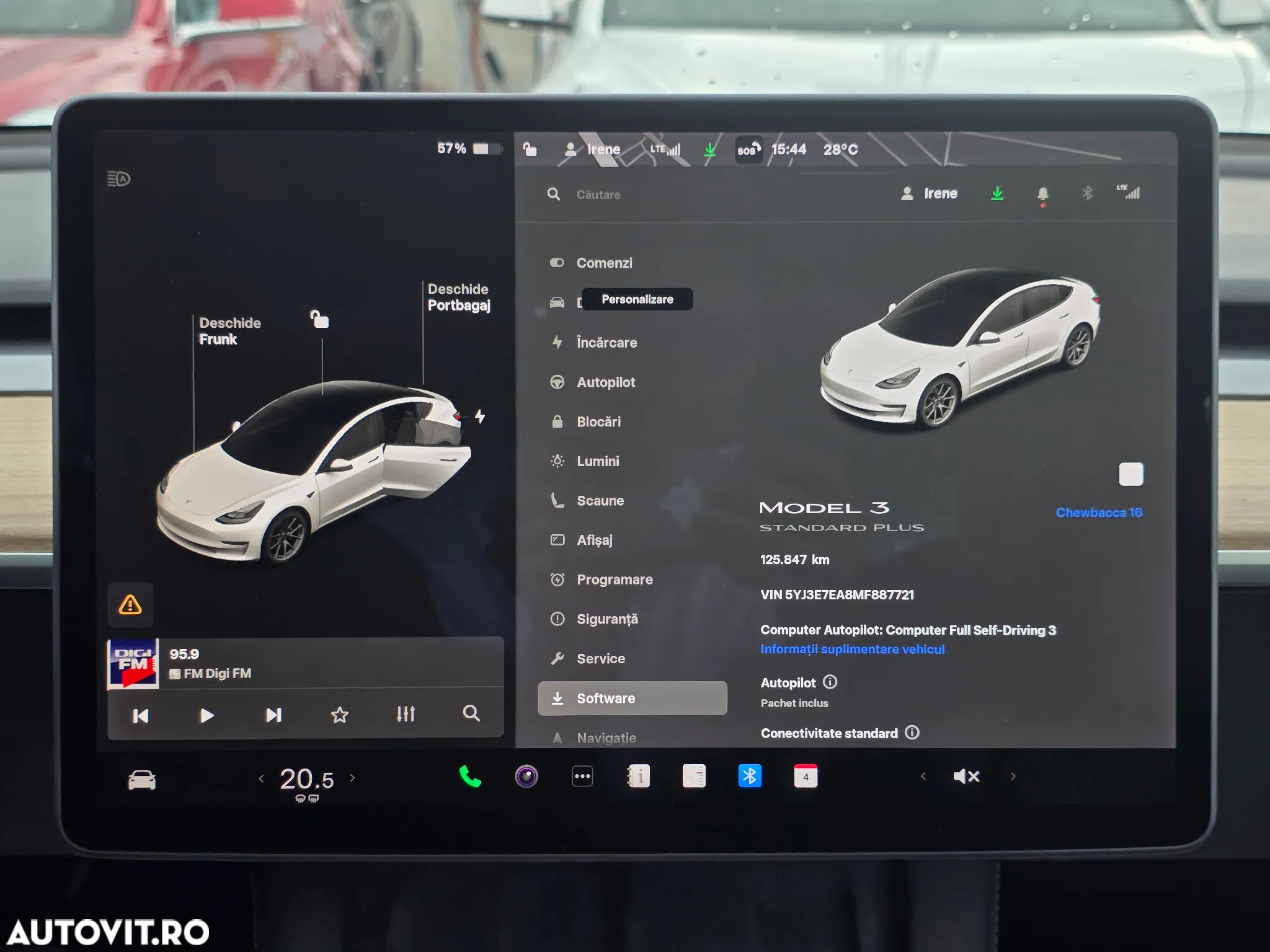
Task: Favorite the station with star icon
Action: pyautogui.click(x=339, y=715)
